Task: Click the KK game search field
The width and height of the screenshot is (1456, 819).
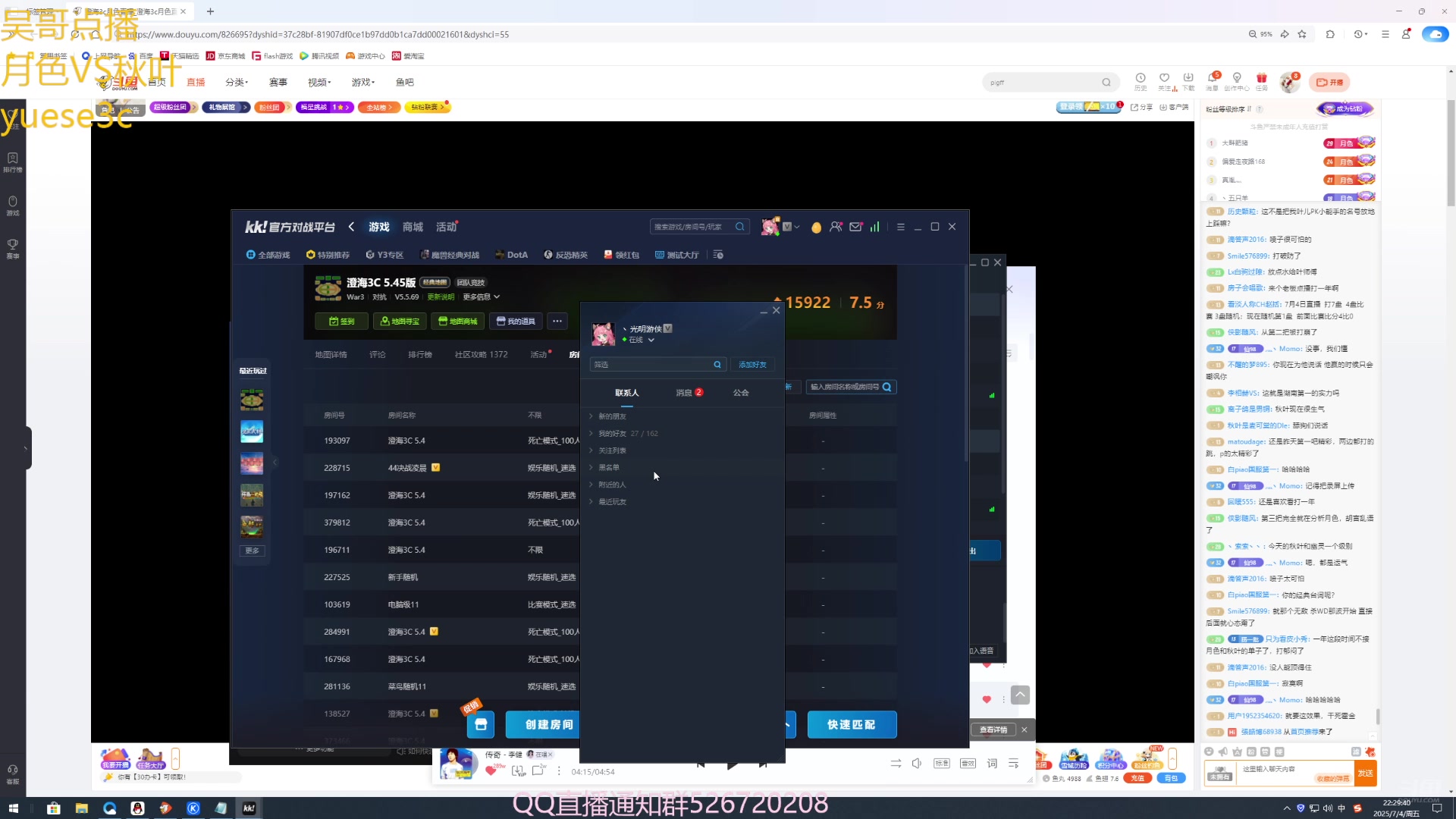Action: tap(699, 227)
